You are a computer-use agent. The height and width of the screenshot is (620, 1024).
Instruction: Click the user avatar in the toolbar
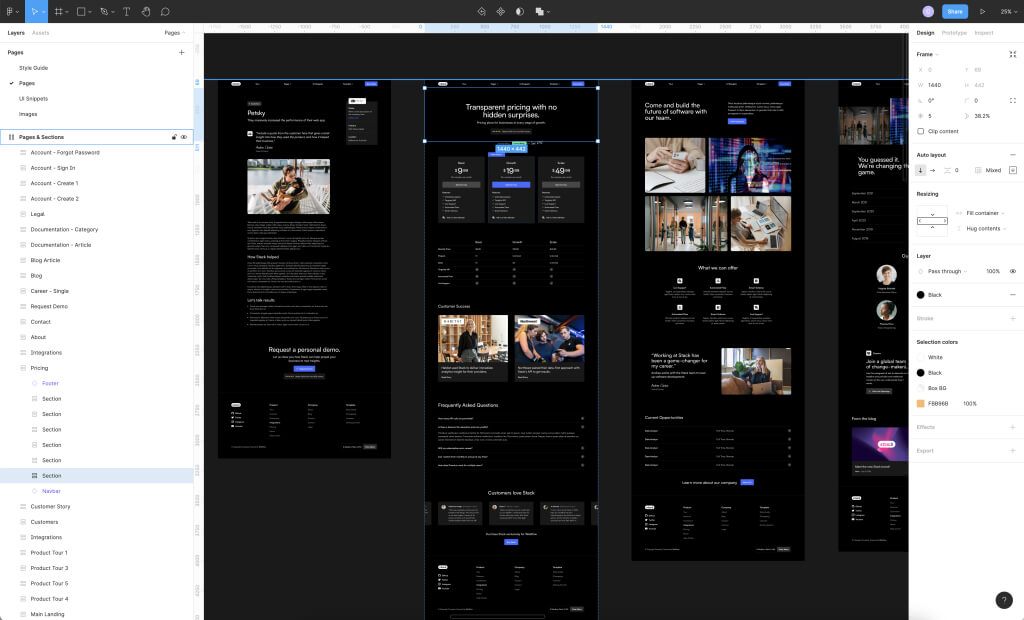click(x=928, y=11)
